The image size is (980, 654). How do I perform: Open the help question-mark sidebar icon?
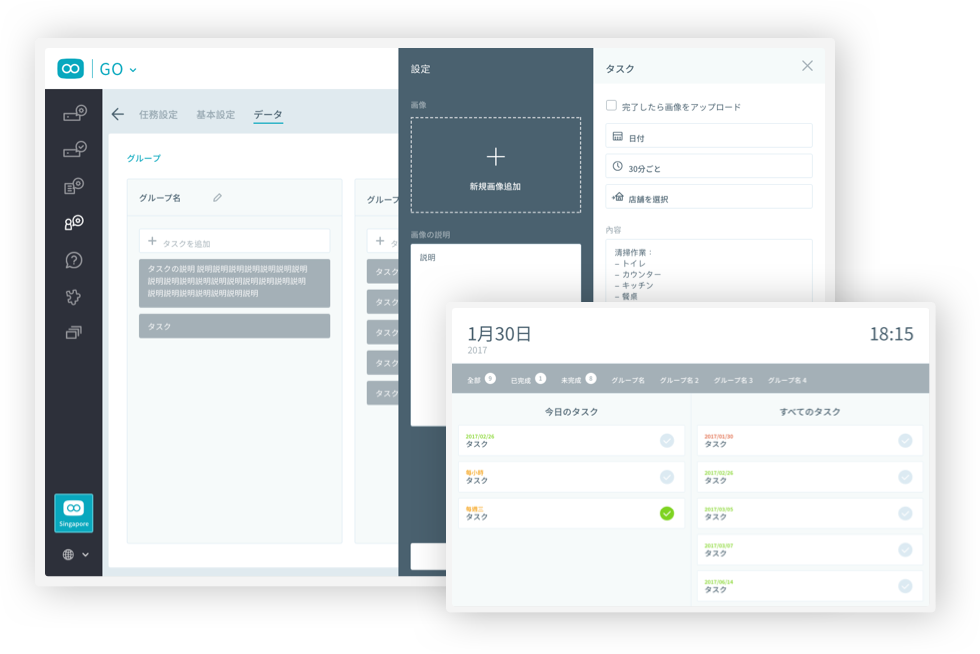[x=73, y=260]
